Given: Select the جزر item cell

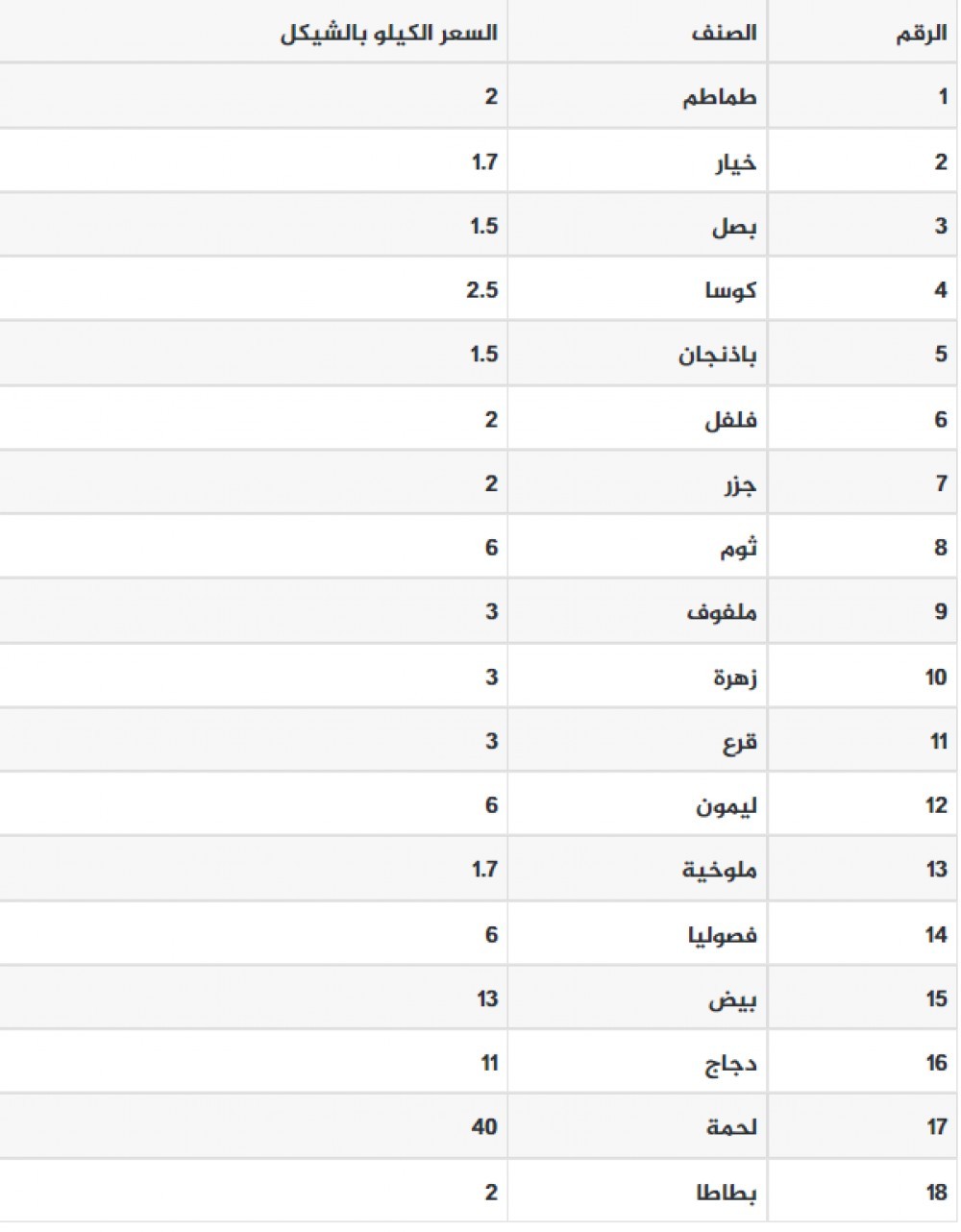Looking at the screenshot, I should click(x=740, y=484).
